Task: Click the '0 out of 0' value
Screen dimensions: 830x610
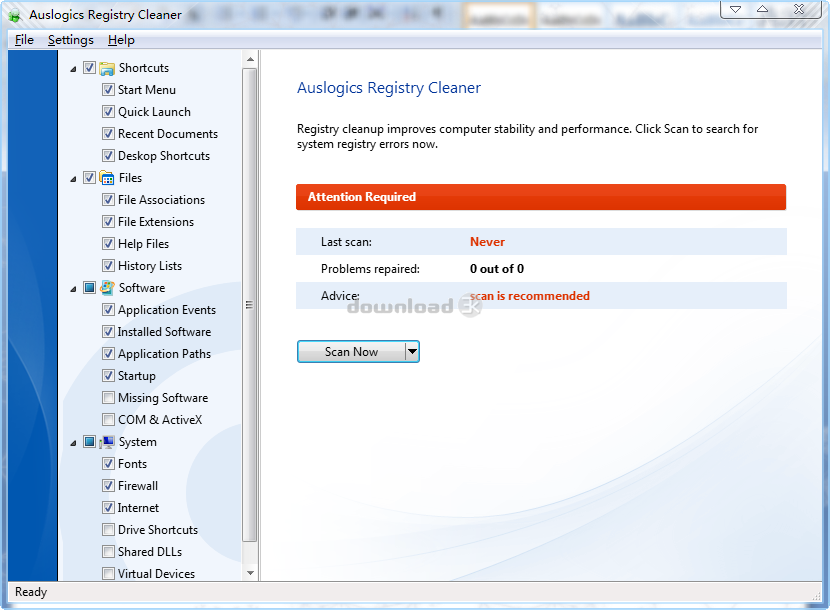Action: (x=497, y=269)
